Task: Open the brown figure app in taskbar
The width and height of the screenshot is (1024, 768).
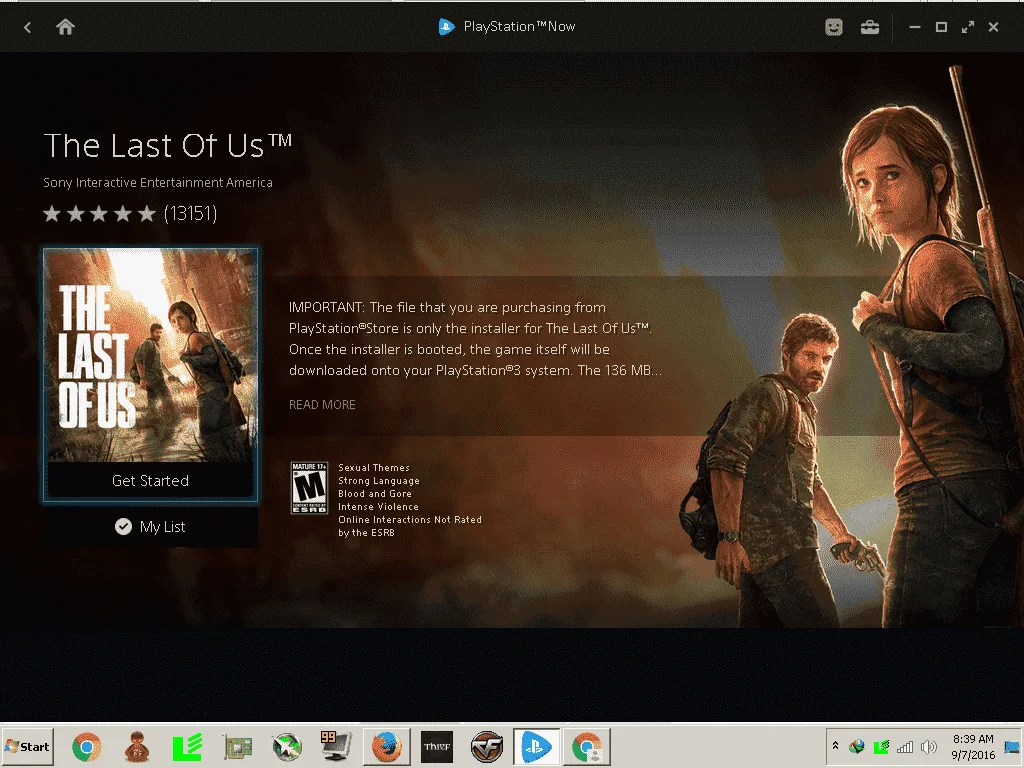Action: tap(137, 747)
